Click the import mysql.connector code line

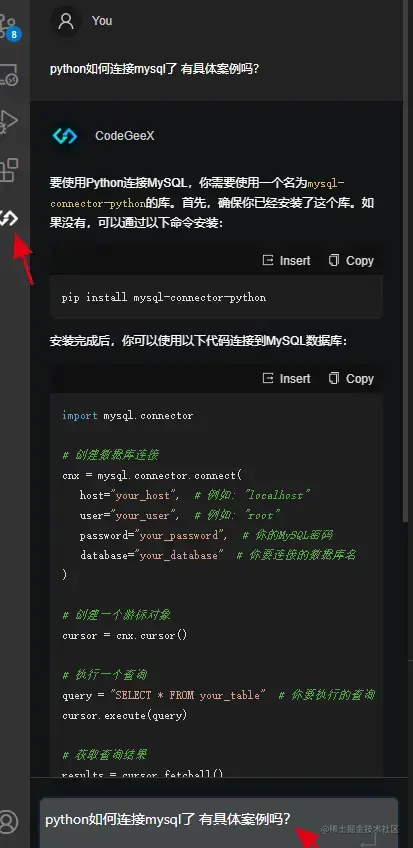coord(128,415)
